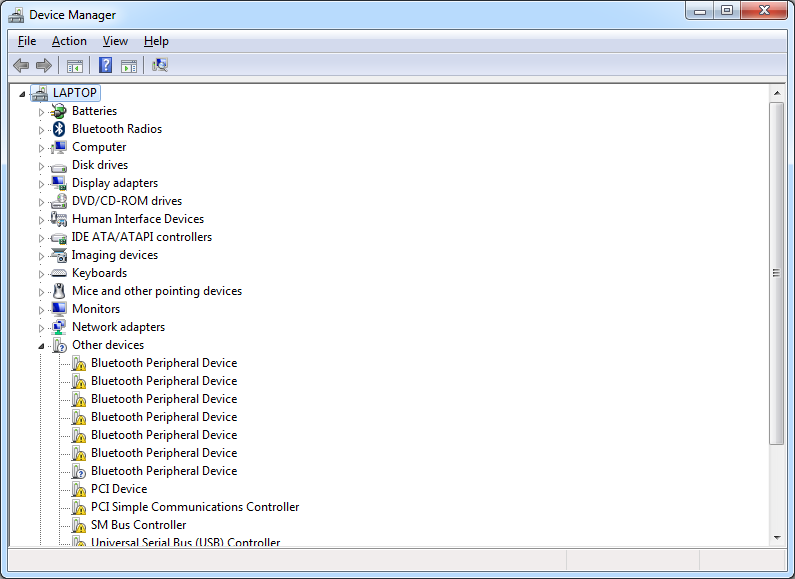Select Mice and other pointing devices label
795x579 pixels.
(157, 291)
